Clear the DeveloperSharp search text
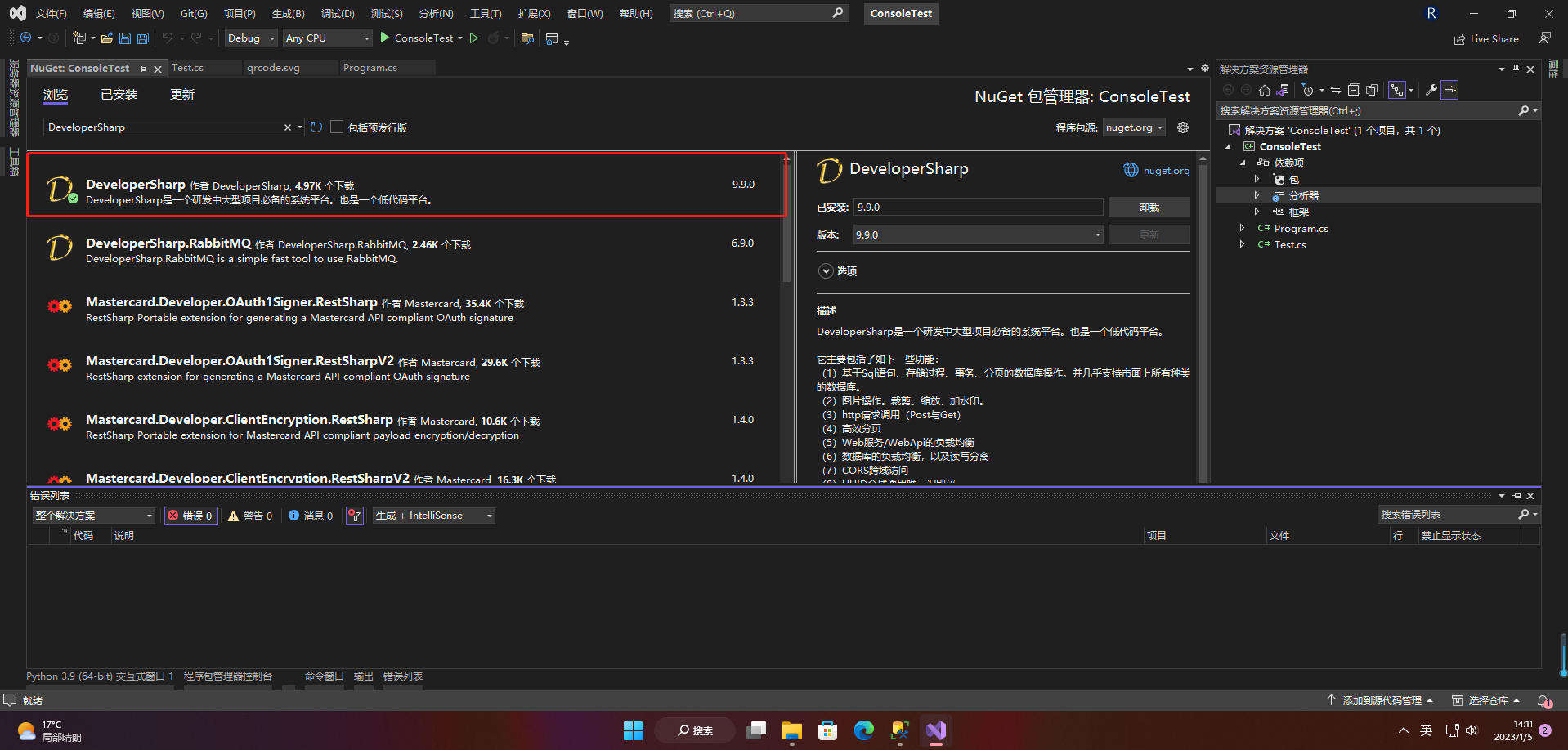Viewport: 1568px width, 750px height. (287, 127)
